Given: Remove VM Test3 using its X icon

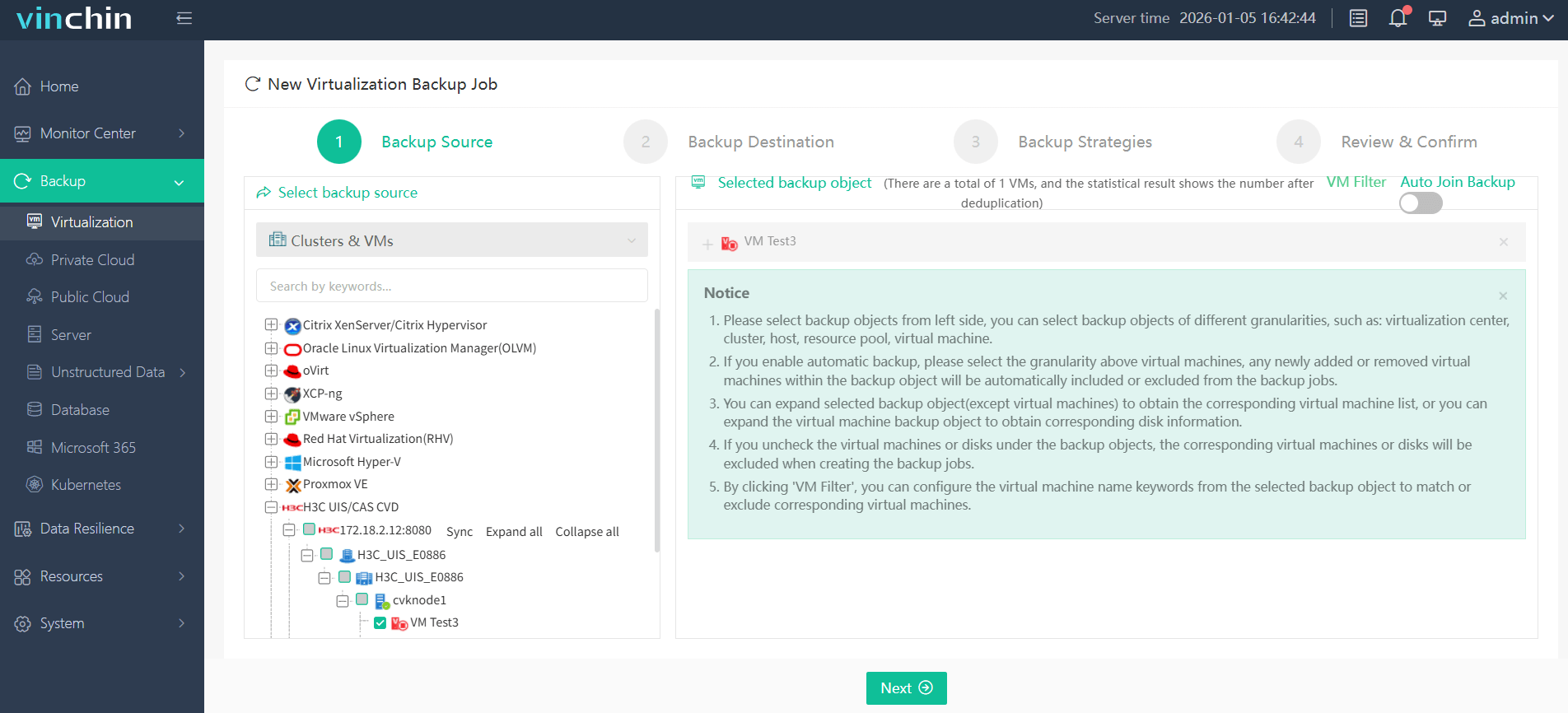Looking at the screenshot, I should coord(1503,242).
